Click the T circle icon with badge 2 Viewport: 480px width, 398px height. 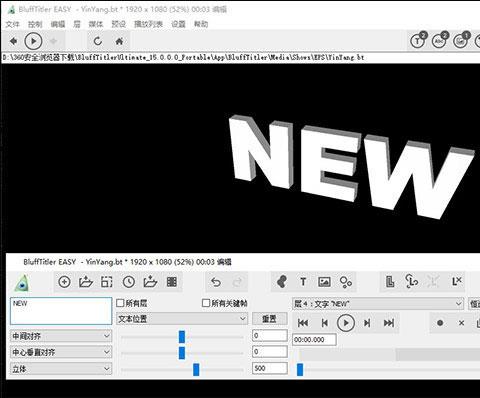click(x=418, y=40)
